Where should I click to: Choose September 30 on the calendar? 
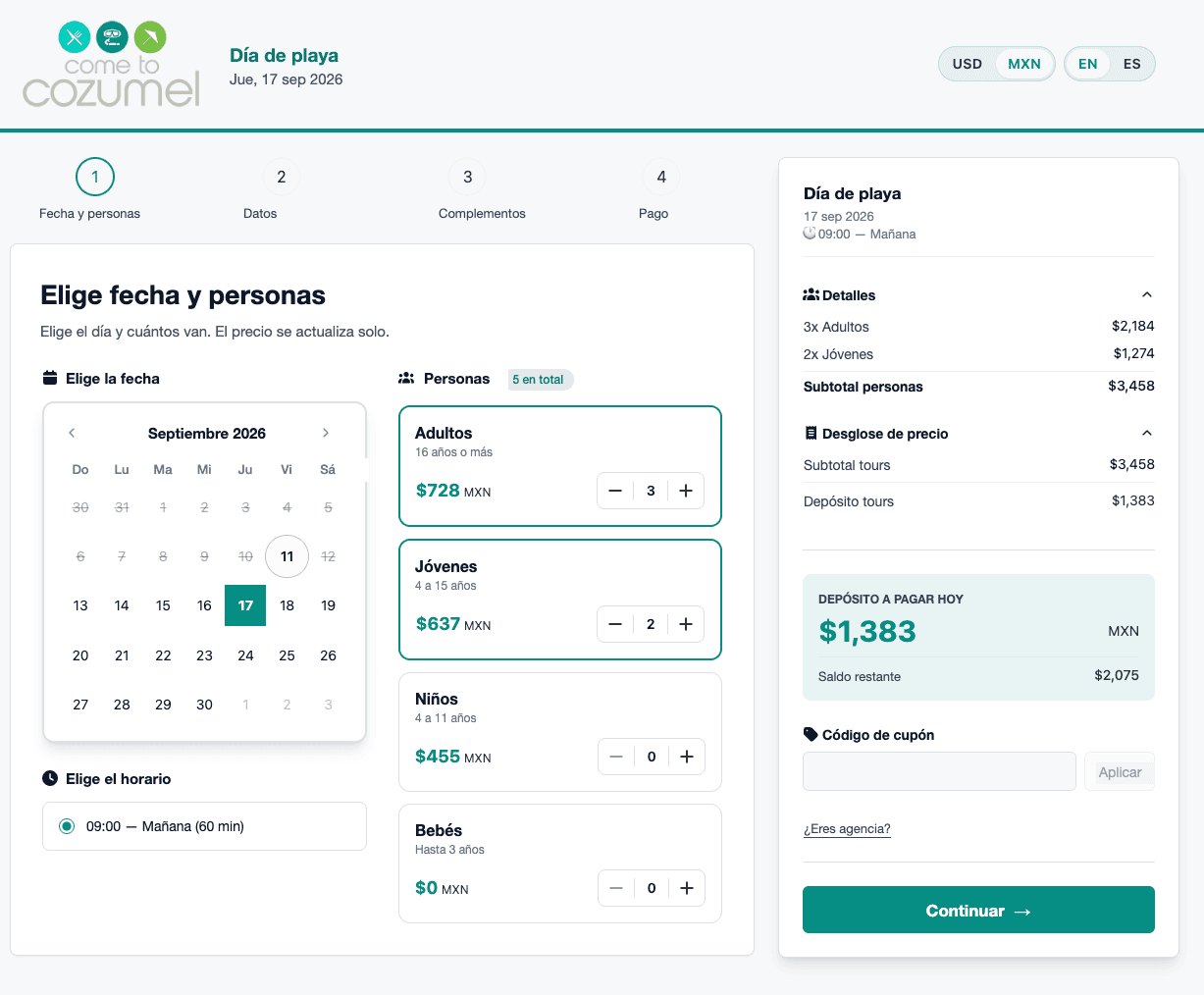pos(204,705)
